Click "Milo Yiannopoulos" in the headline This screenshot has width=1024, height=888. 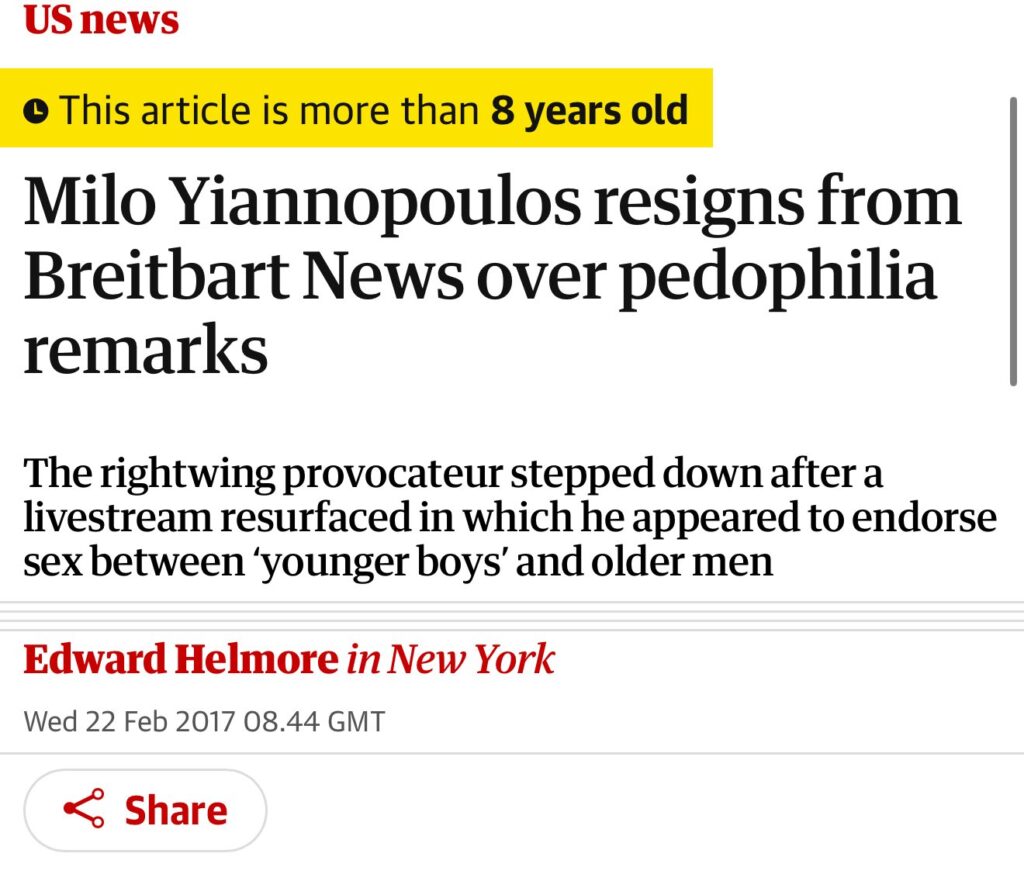[x=300, y=201]
